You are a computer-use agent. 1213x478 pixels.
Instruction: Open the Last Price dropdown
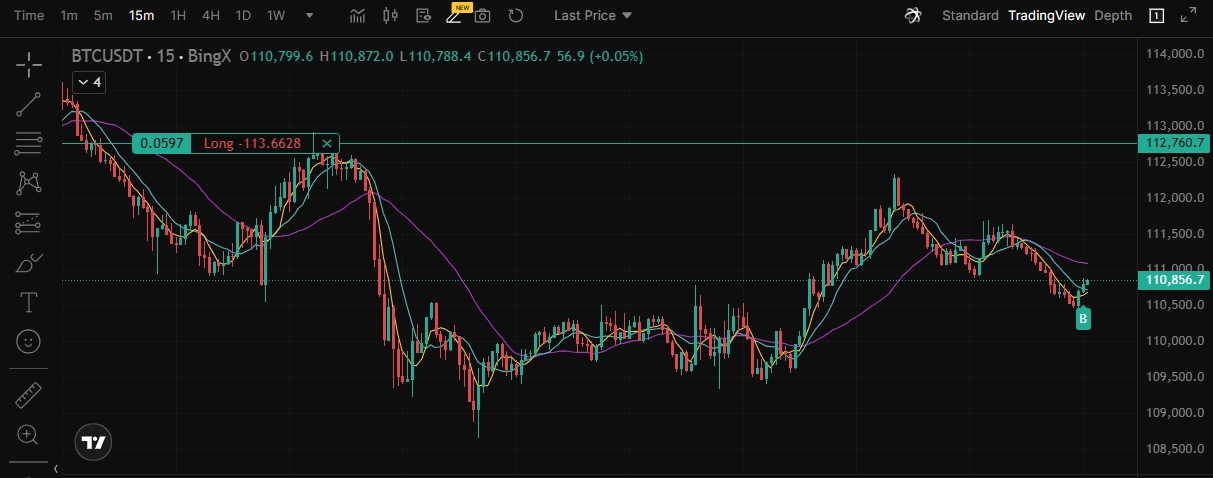(593, 15)
